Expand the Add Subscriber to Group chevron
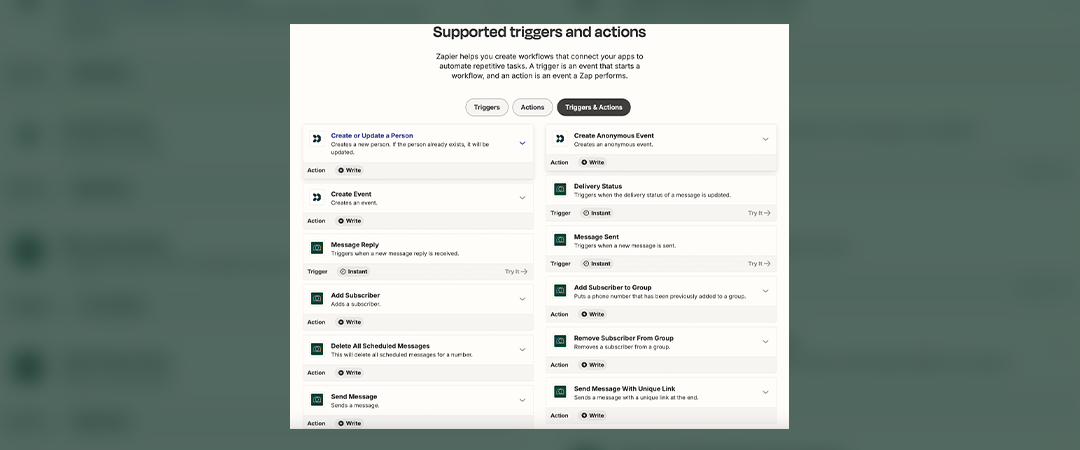1080x450 pixels. [x=765, y=291]
